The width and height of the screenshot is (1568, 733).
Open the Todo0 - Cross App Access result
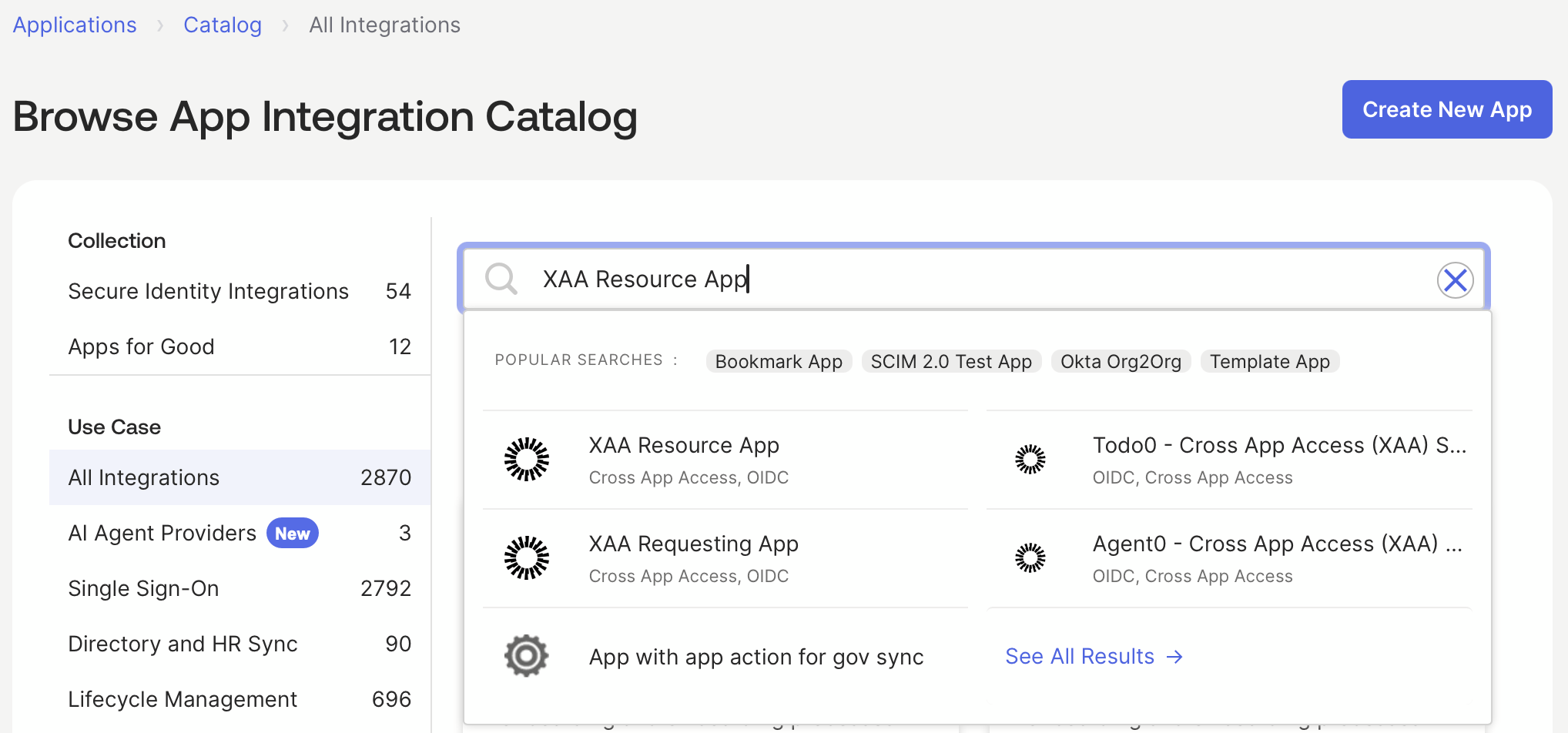tap(1229, 460)
